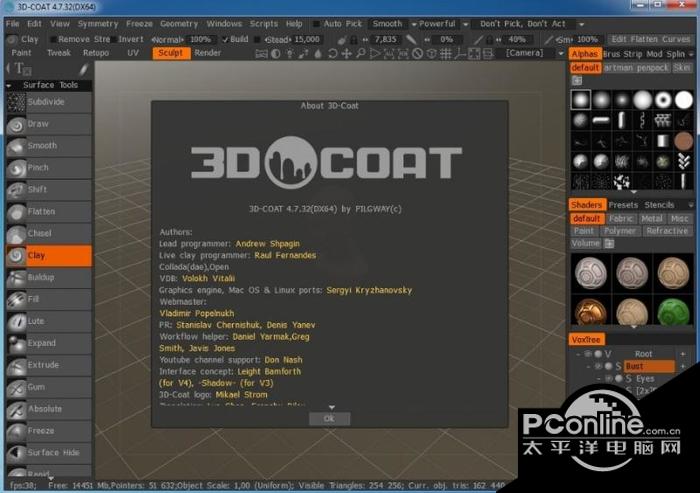Select the Clay tool

click(x=49, y=255)
